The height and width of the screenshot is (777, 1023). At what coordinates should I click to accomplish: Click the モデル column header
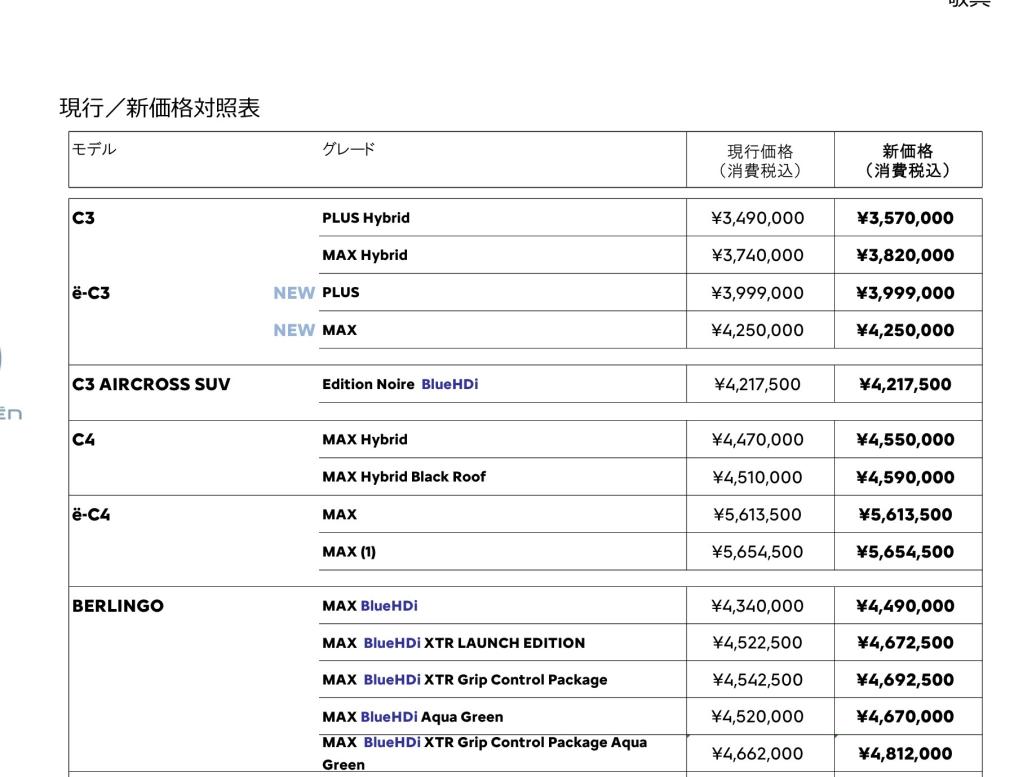tap(94, 149)
